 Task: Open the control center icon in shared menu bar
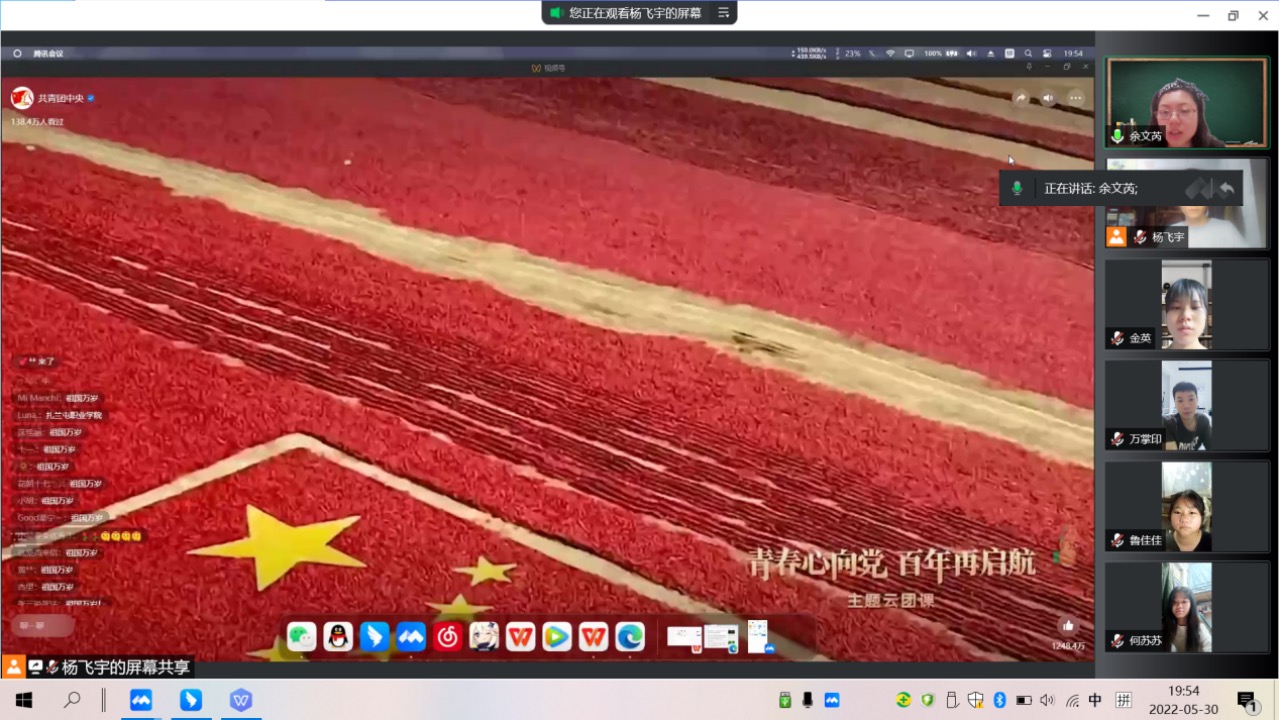1047,53
